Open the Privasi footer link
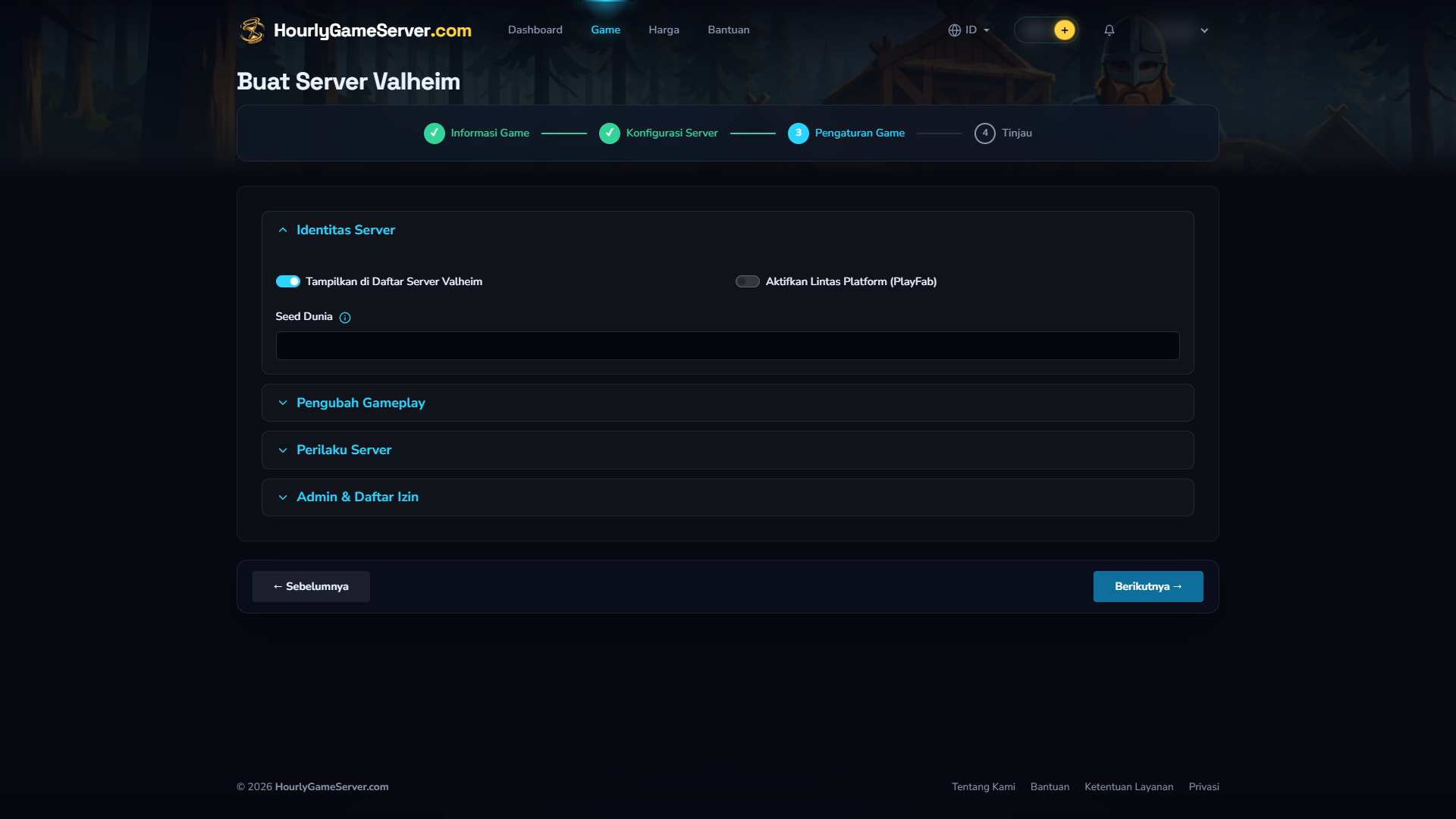This screenshot has height=819, width=1456. [1204, 786]
